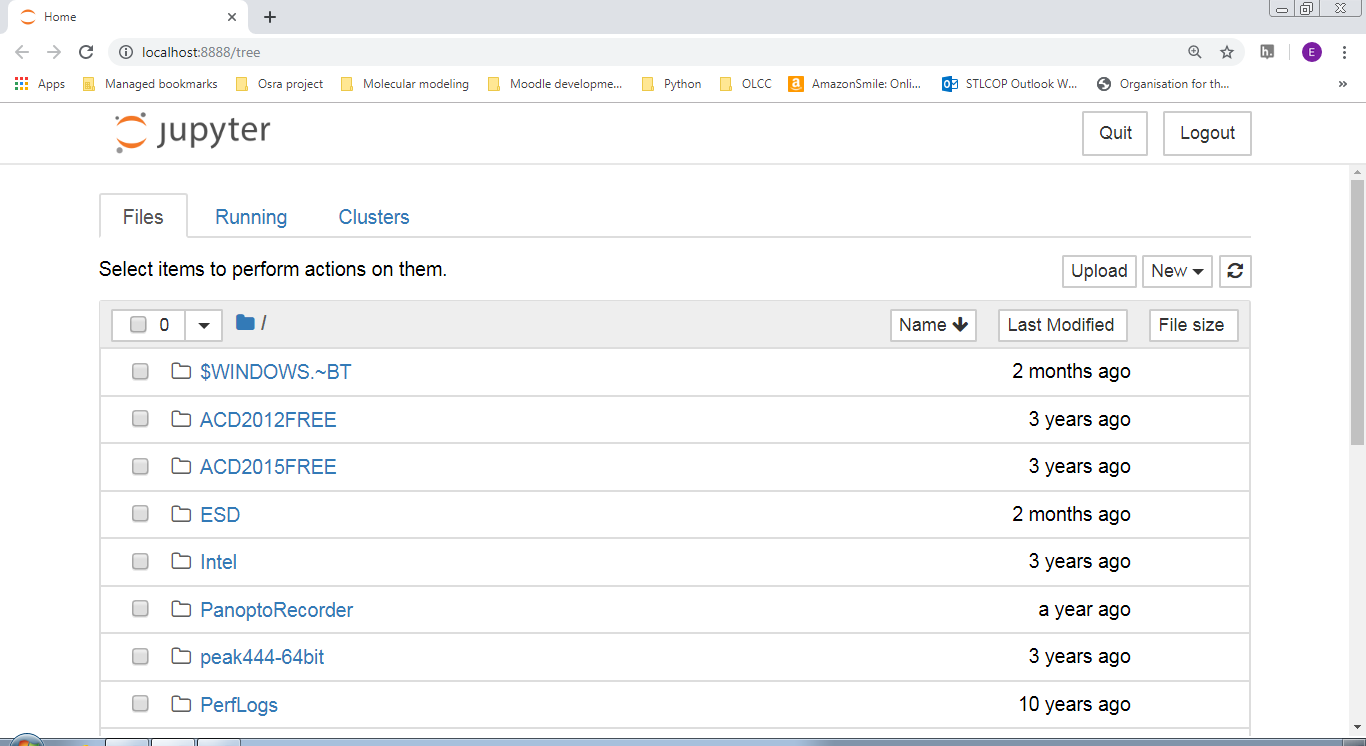Open a new browser tab
The width and height of the screenshot is (1366, 746).
270,17
